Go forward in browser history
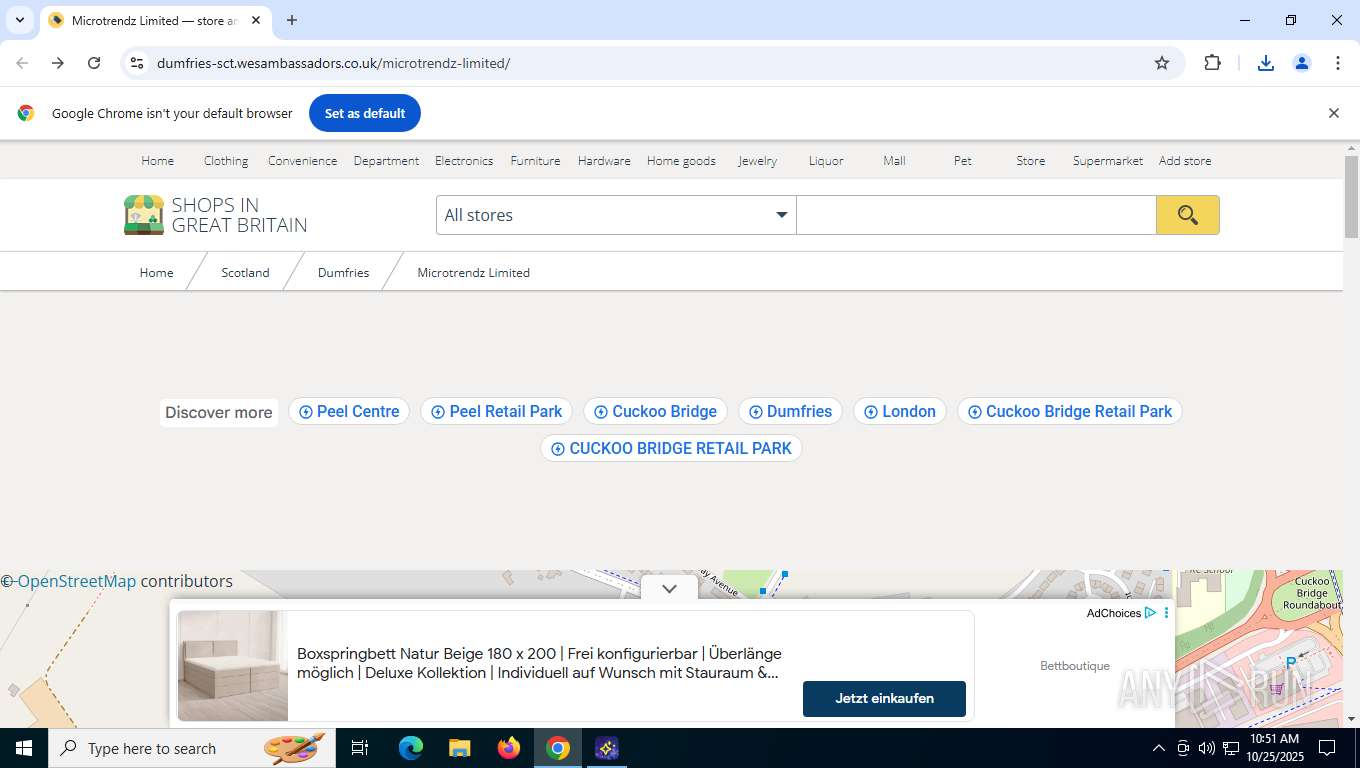The width and height of the screenshot is (1360, 768). tap(58, 63)
